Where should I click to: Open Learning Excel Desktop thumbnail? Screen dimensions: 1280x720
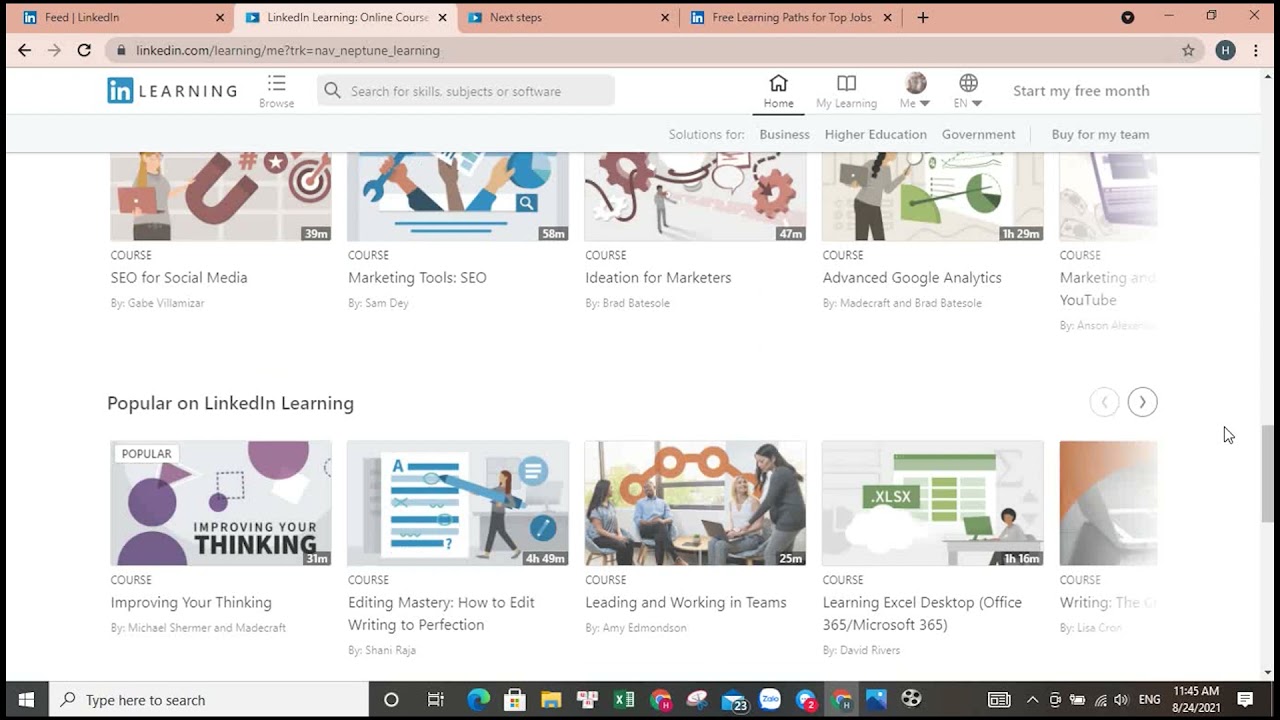click(x=932, y=503)
